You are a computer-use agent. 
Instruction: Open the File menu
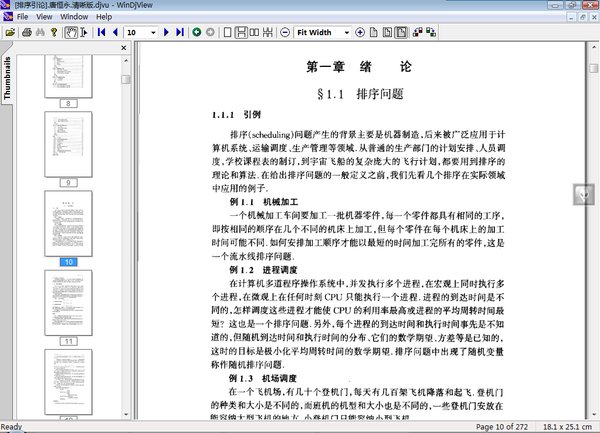pyautogui.click(x=22, y=17)
